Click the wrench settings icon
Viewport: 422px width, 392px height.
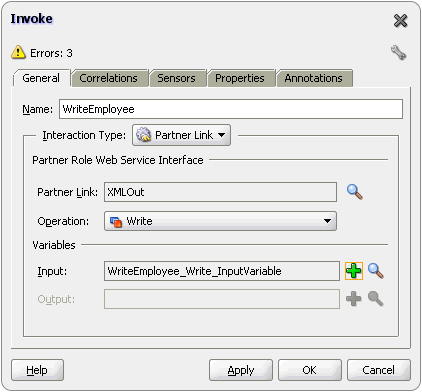(x=398, y=53)
